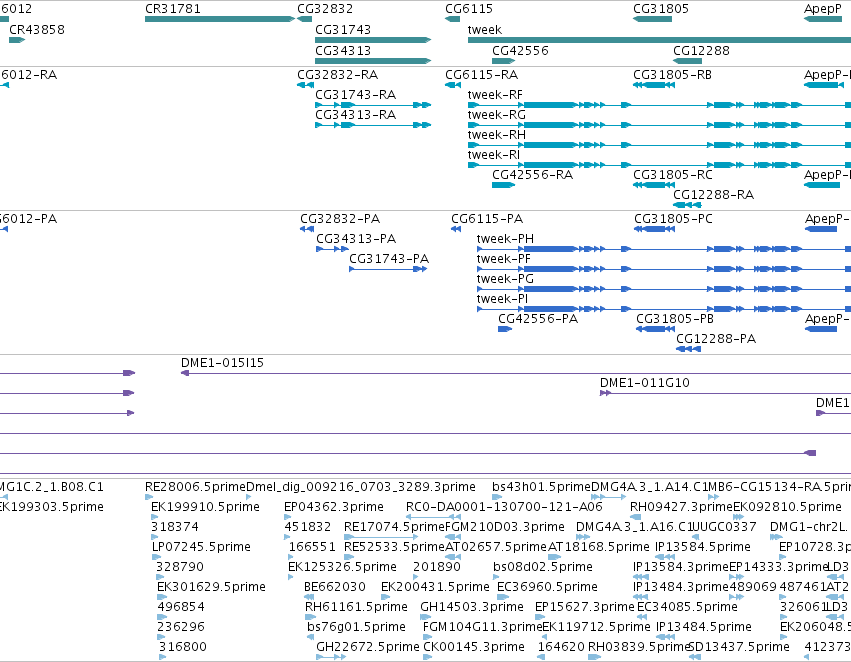Screen dimensions: 851x662
Task: Click the tweek-RF transcript label
Action: [x=495, y=94]
